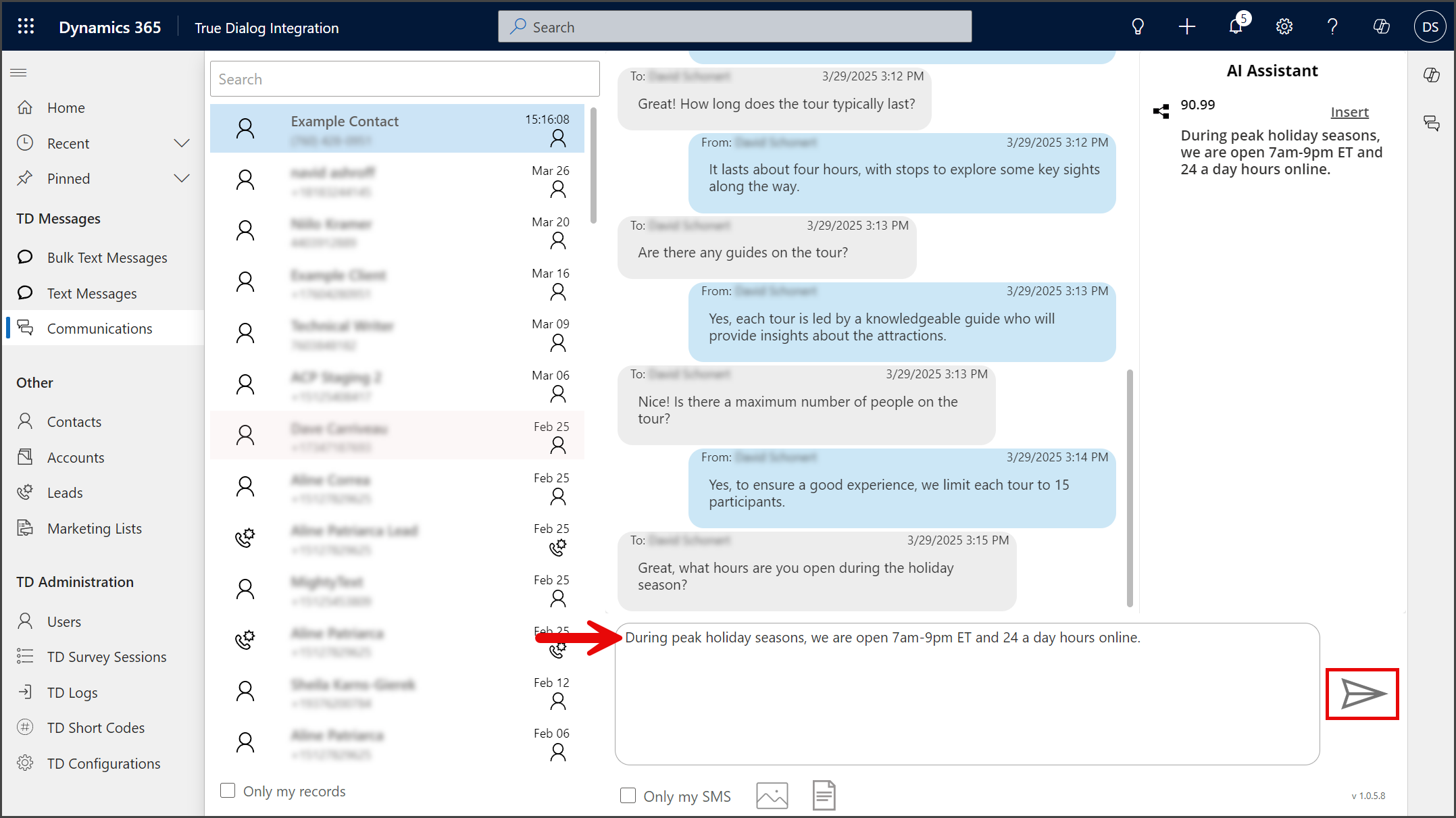1456x818 pixels.
Task: Open the conversation dated Mar 20
Action: point(397,232)
